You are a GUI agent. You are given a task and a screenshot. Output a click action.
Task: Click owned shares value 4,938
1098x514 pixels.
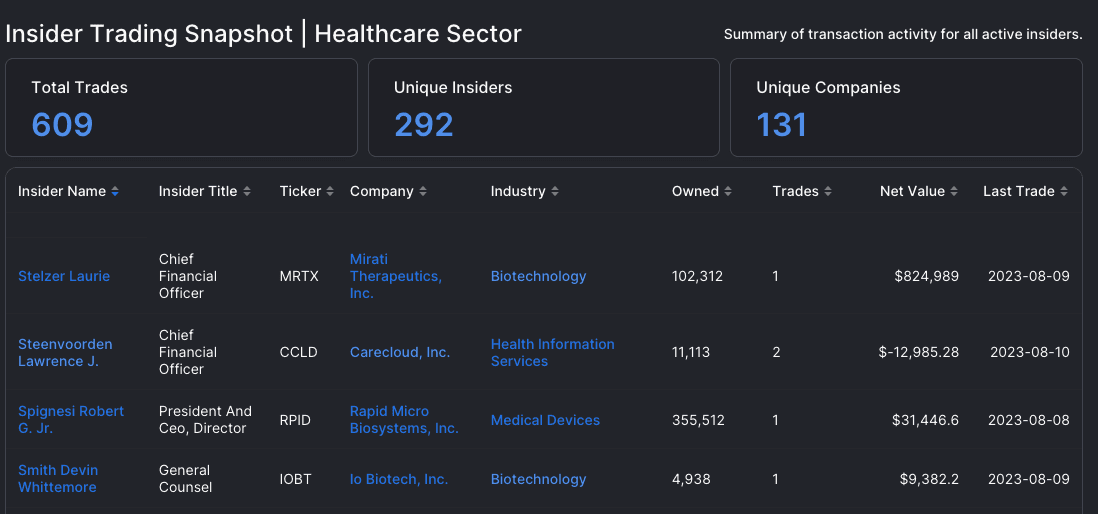pyautogui.click(x=691, y=479)
